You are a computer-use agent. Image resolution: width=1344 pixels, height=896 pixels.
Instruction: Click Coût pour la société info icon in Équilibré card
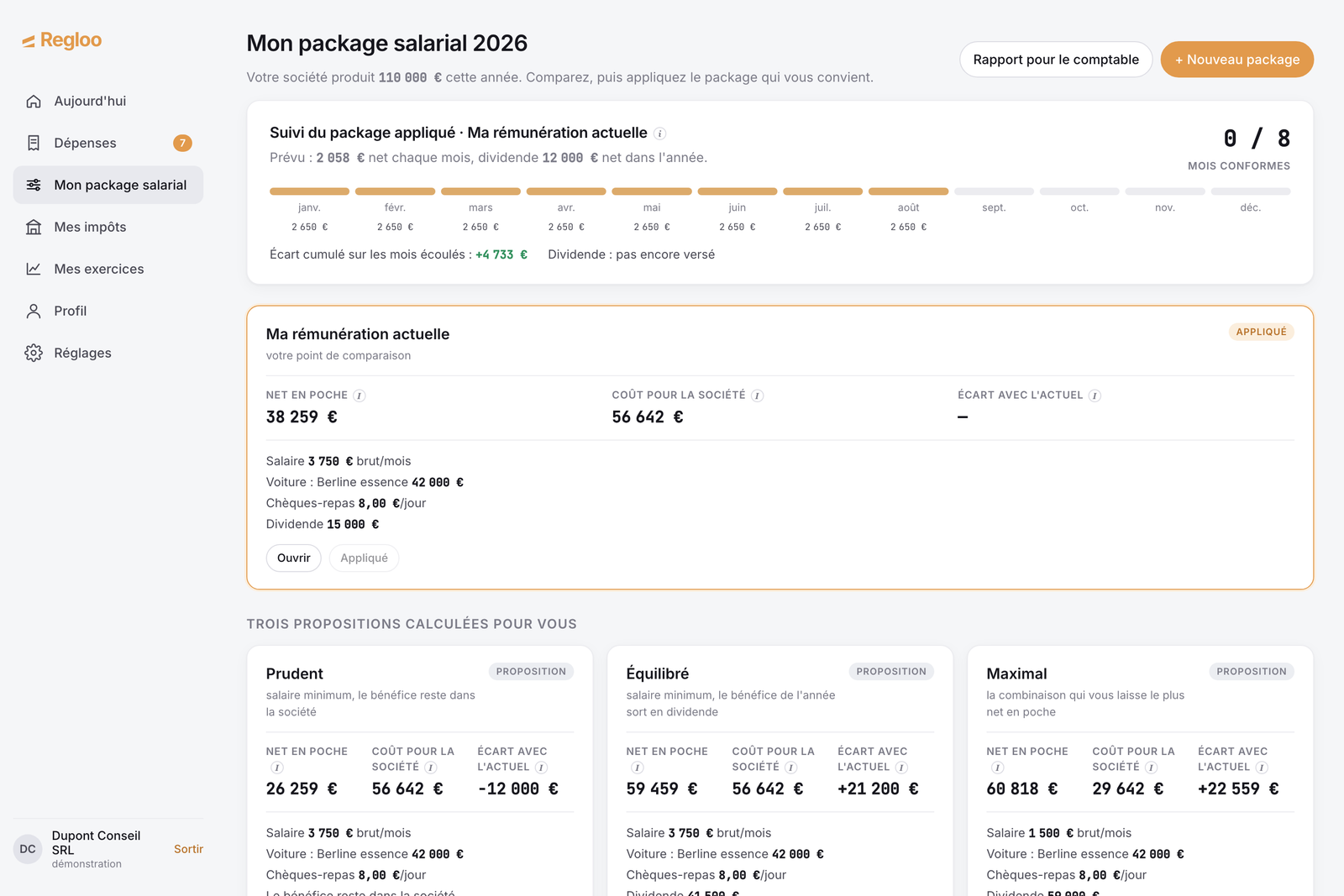(791, 768)
